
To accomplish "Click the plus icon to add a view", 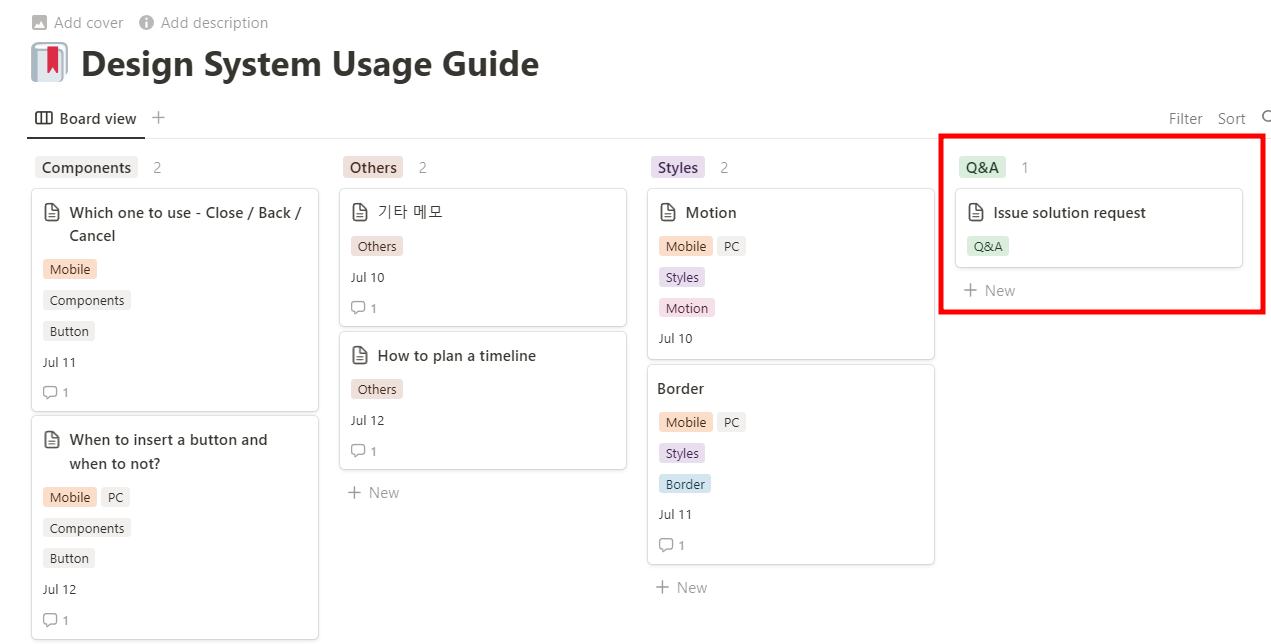I will 158,117.
